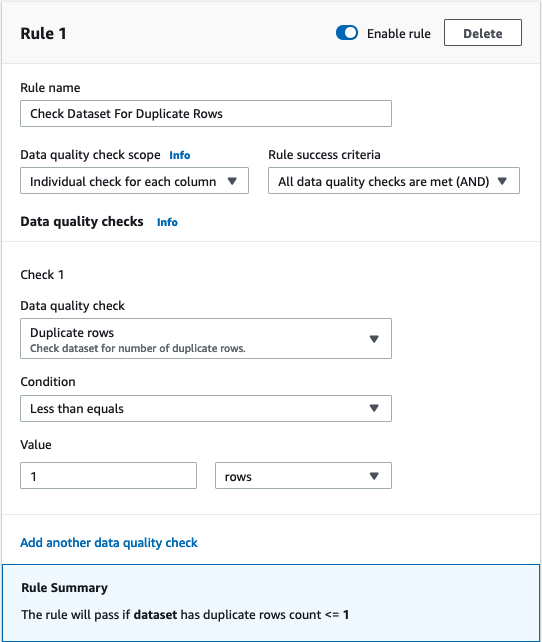Click the Rule Summary panel
This screenshot has height=642, width=542.
click(271, 603)
